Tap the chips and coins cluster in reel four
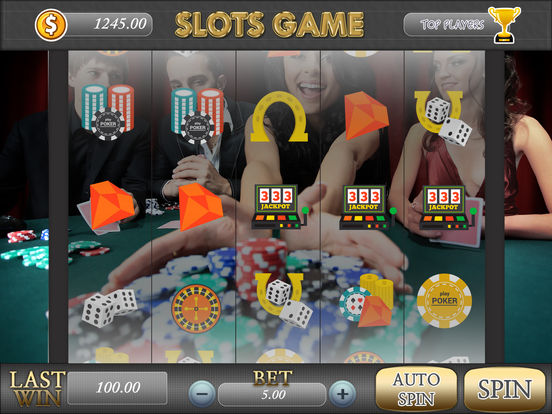The image size is (552, 414). pyautogui.click(x=366, y=300)
